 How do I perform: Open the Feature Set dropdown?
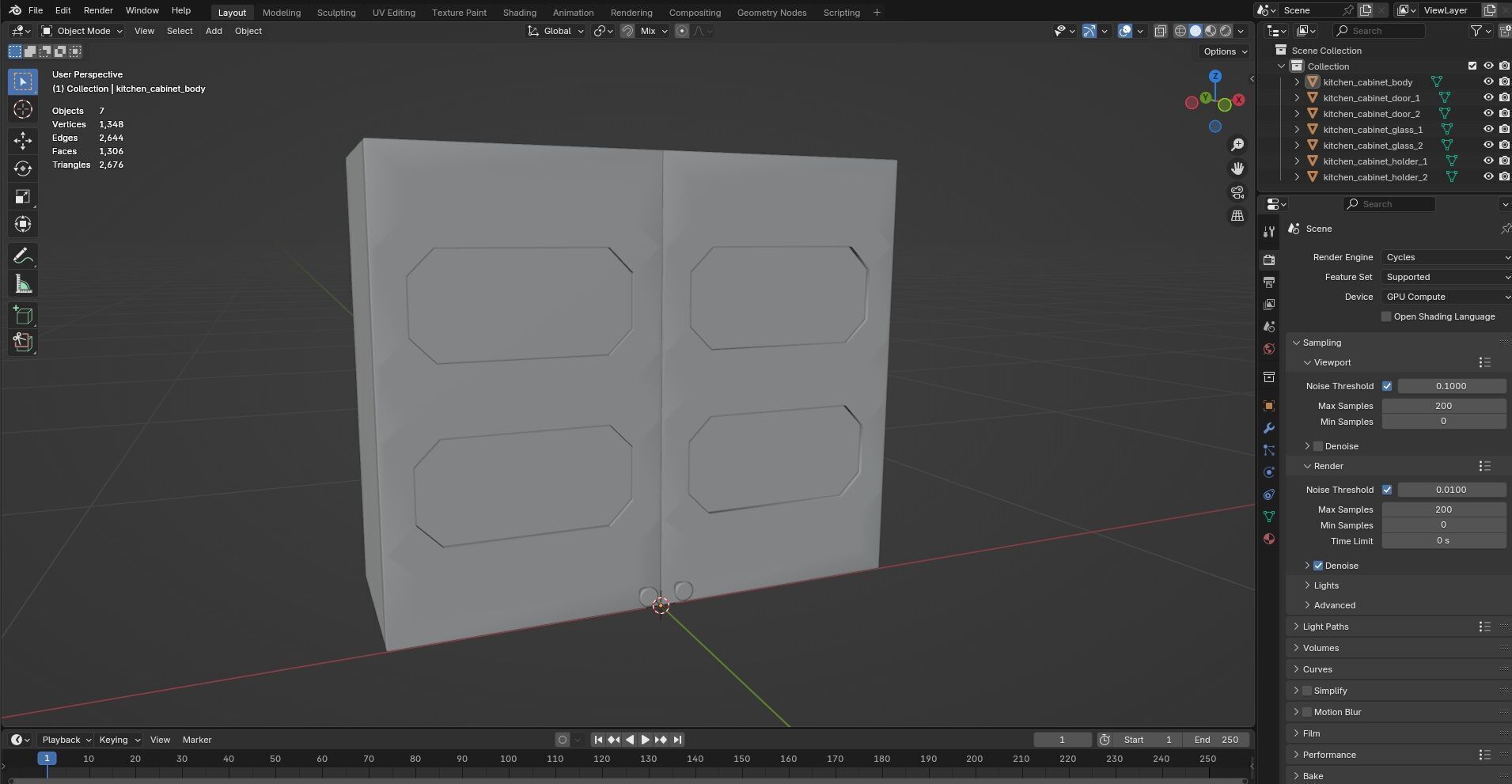tap(1446, 277)
